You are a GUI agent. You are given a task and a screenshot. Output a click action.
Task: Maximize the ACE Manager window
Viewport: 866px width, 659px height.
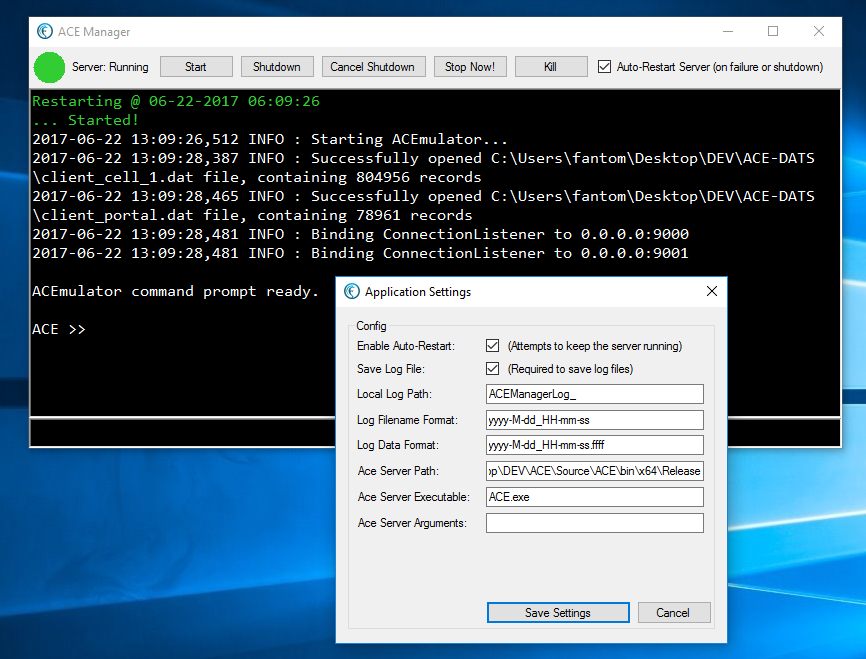click(773, 31)
